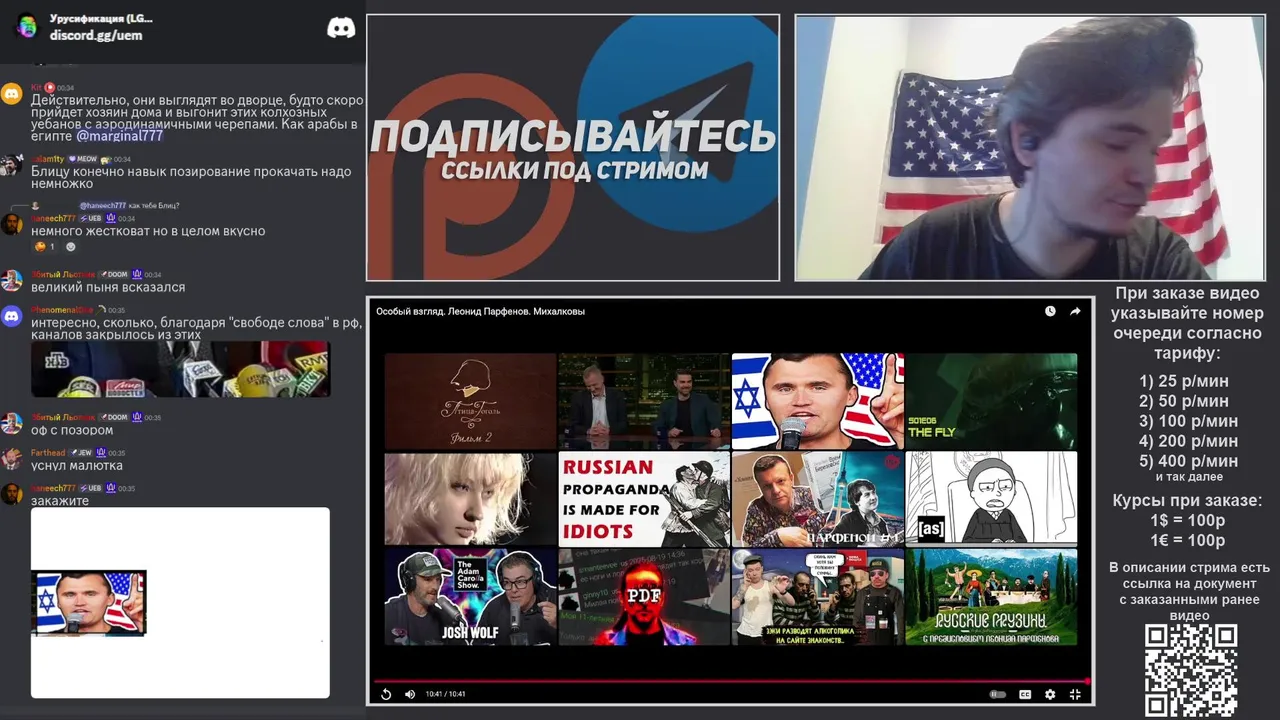Click the 1€ = 100р exchange rate text

1187,541
